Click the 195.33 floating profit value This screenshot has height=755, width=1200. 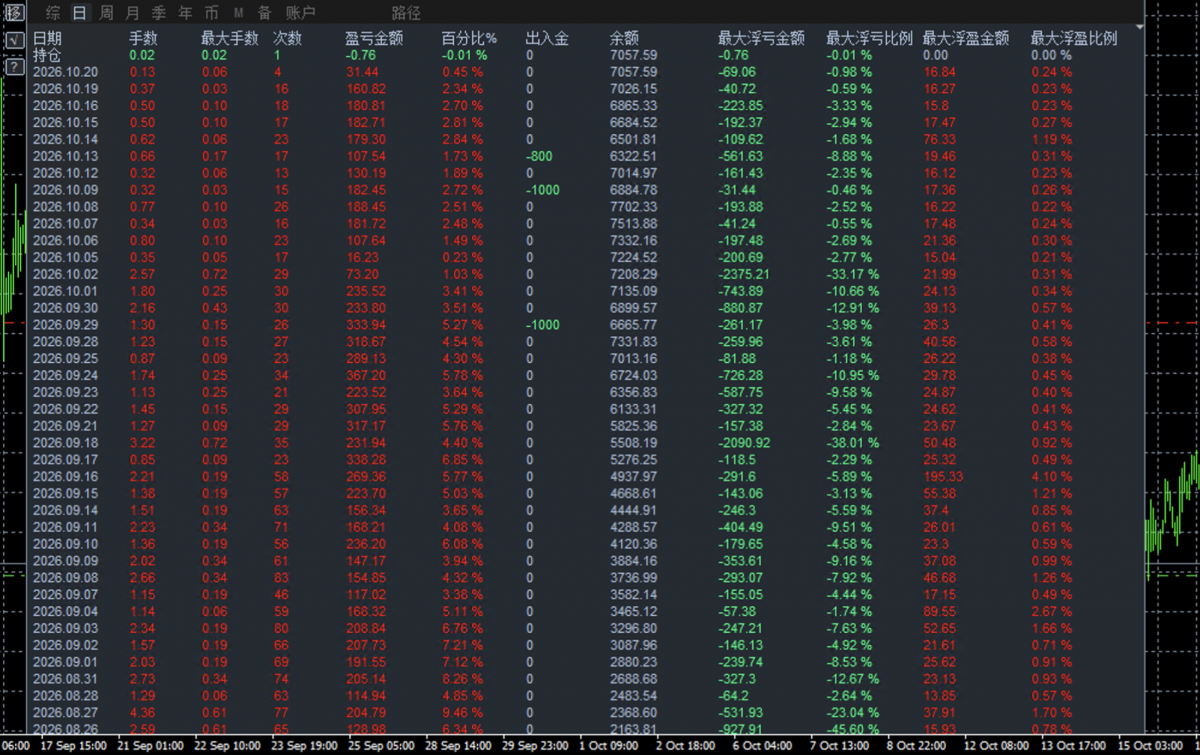coord(944,476)
